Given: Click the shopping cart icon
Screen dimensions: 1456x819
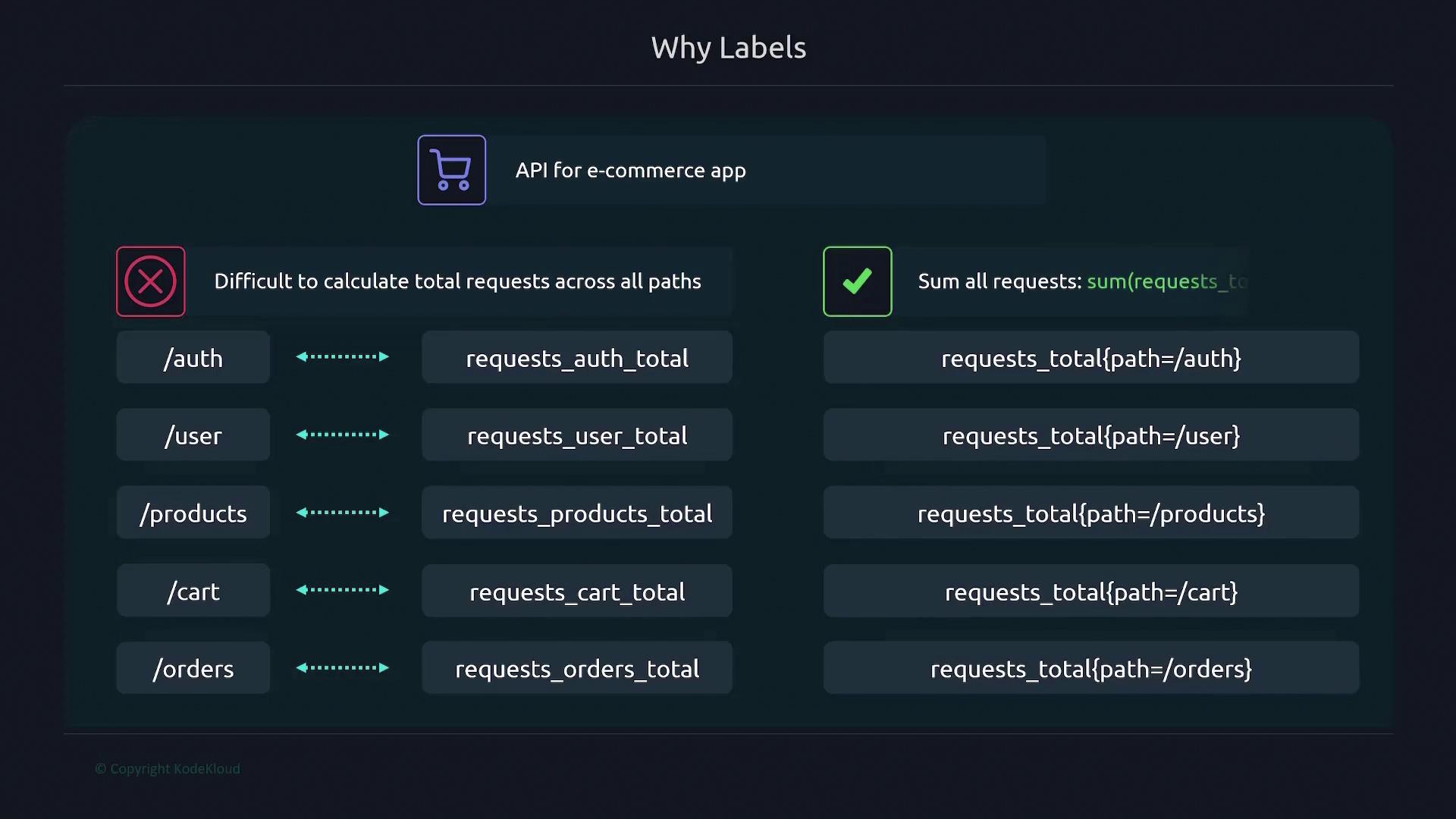Looking at the screenshot, I should [x=451, y=170].
